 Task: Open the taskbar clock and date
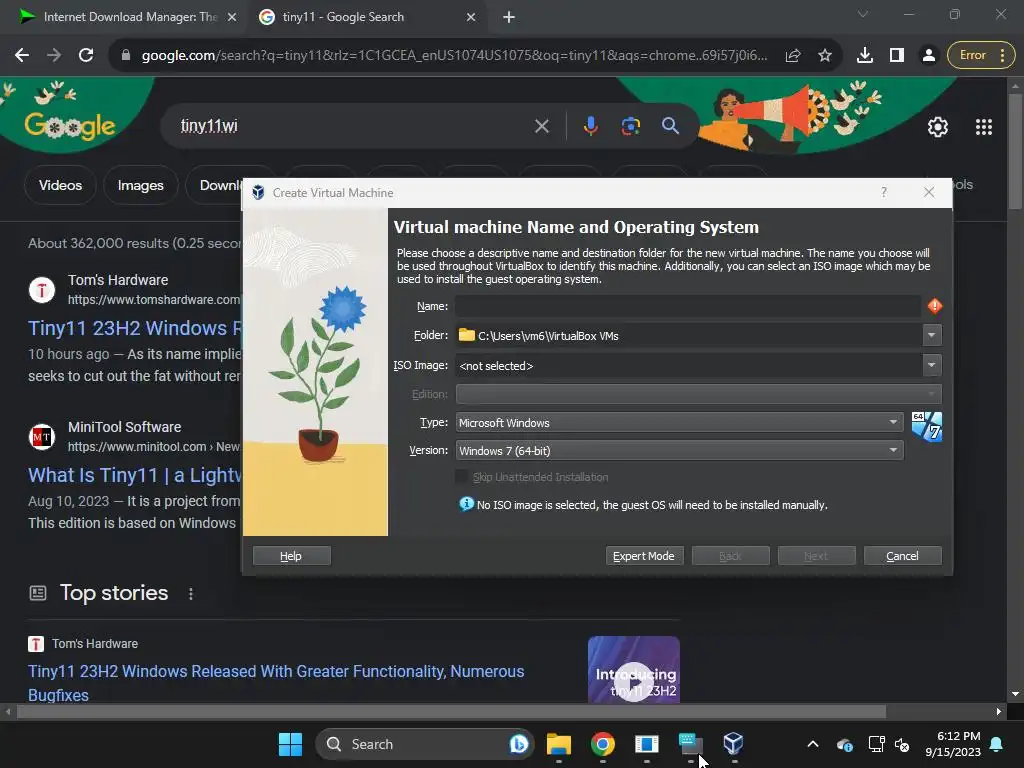point(953,744)
